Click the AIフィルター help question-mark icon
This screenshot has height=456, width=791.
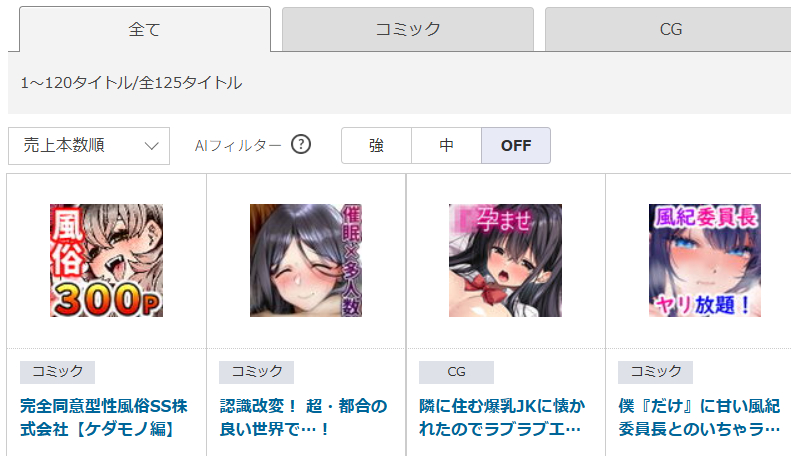[301, 145]
